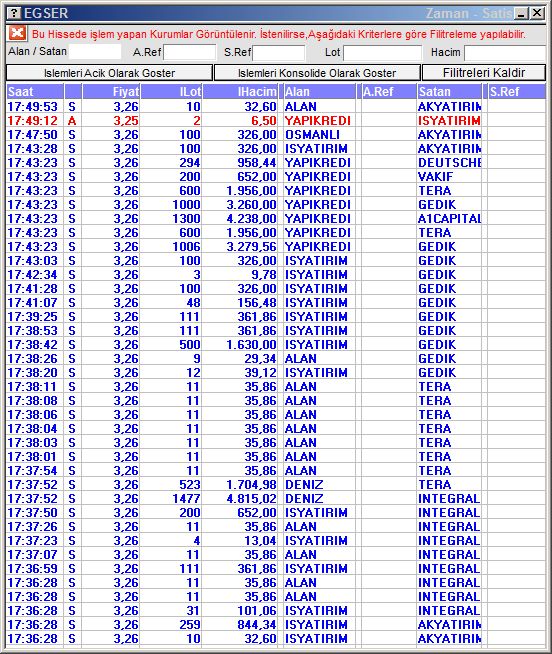
Task: Click the Satan column header
Action: pos(449,92)
